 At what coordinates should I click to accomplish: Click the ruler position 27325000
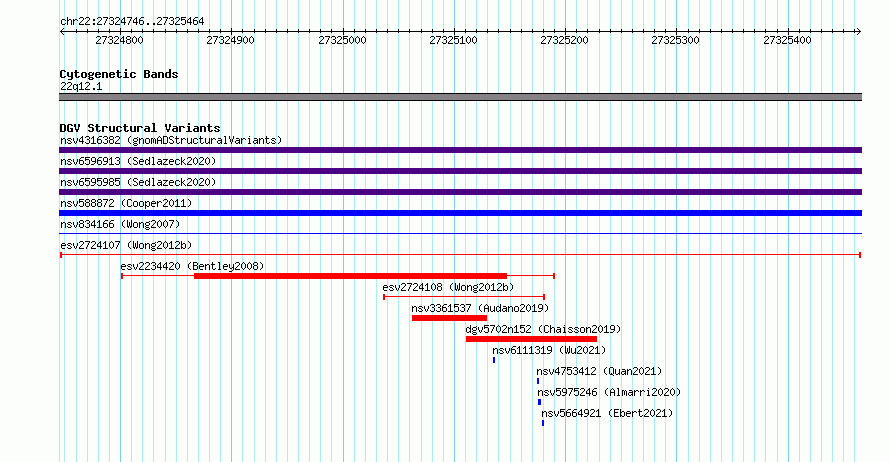click(342, 40)
